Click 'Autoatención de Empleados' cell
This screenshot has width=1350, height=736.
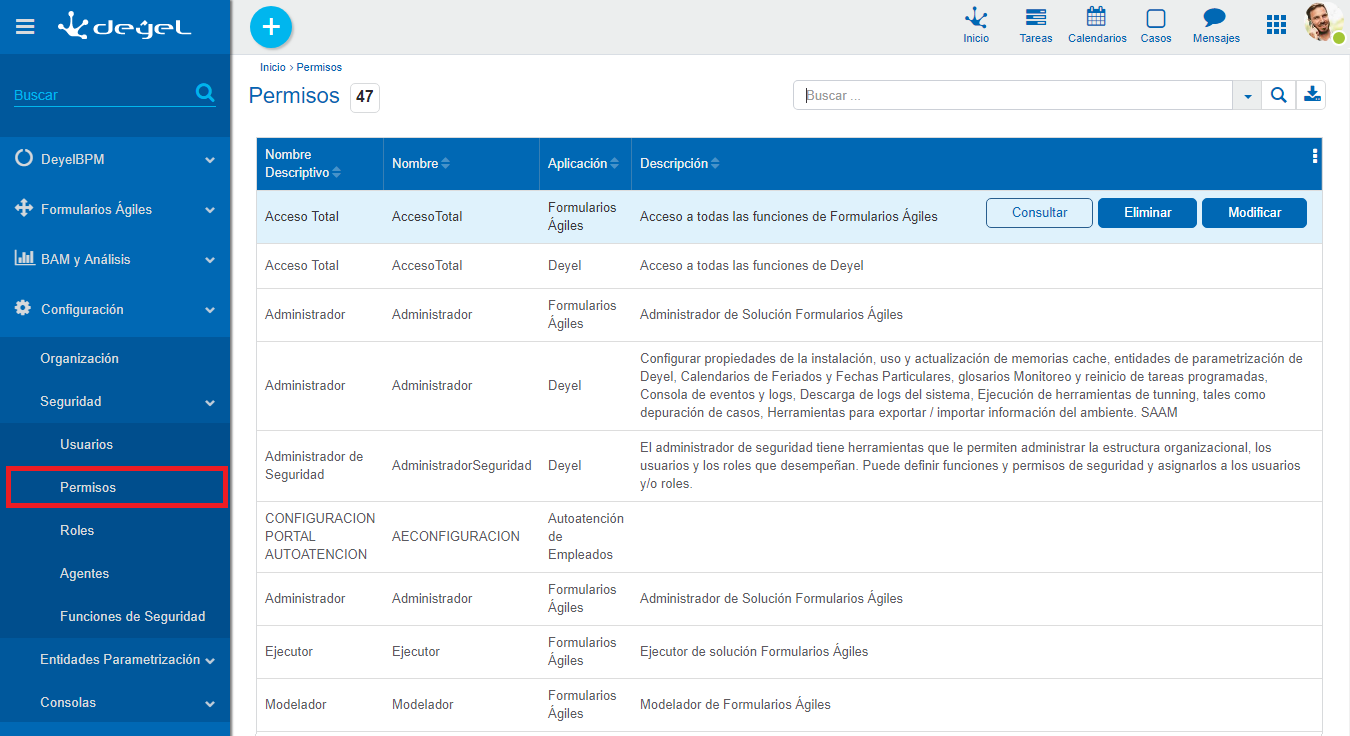[586, 536]
